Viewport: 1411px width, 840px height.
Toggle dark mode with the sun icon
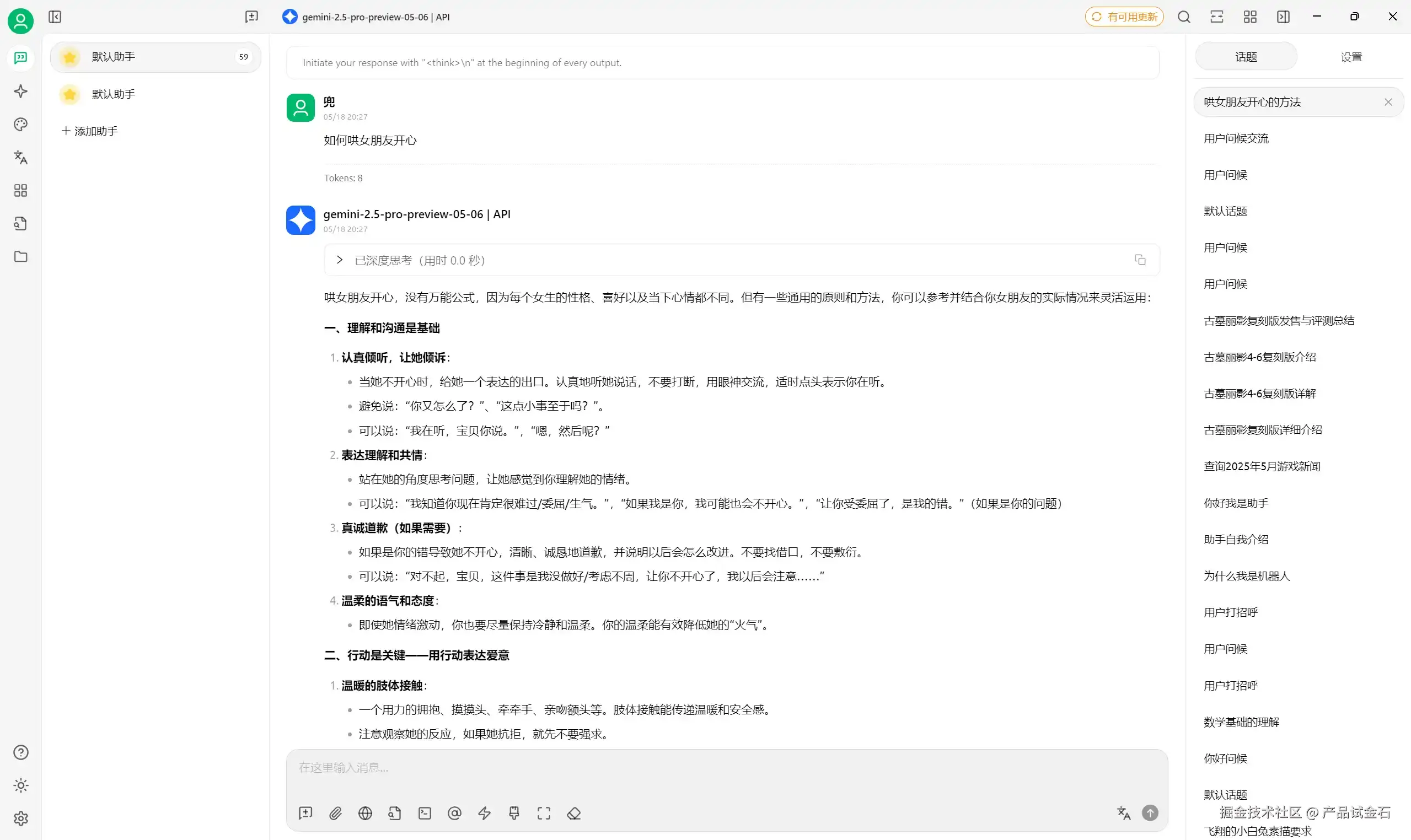click(20, 785)
